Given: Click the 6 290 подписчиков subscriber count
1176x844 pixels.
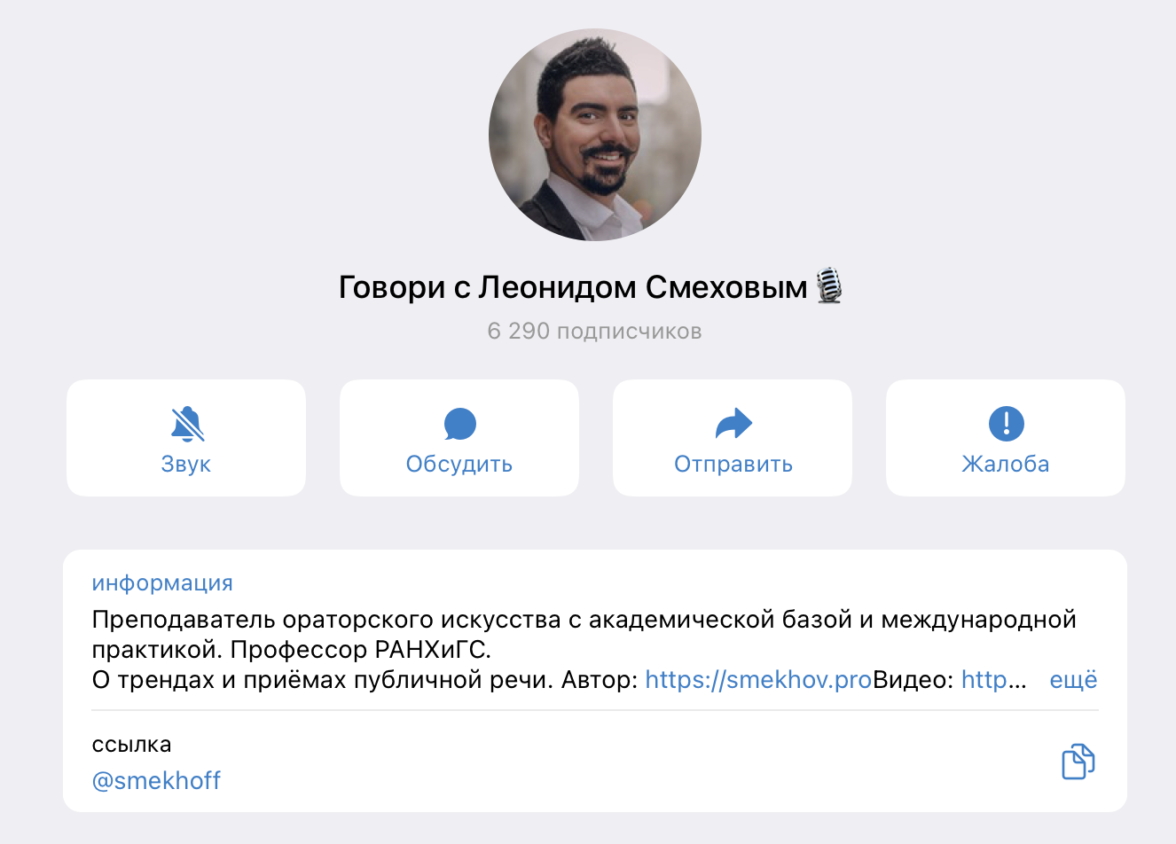Looking at the screenshot, I should click(595, 331).
